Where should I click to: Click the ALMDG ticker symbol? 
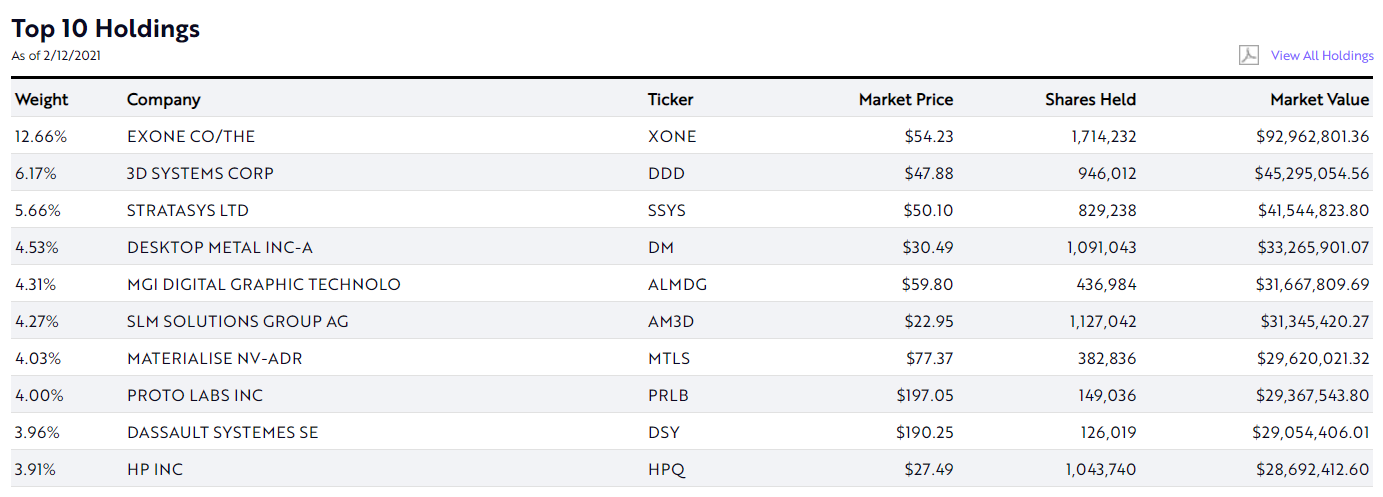(677, 284)
